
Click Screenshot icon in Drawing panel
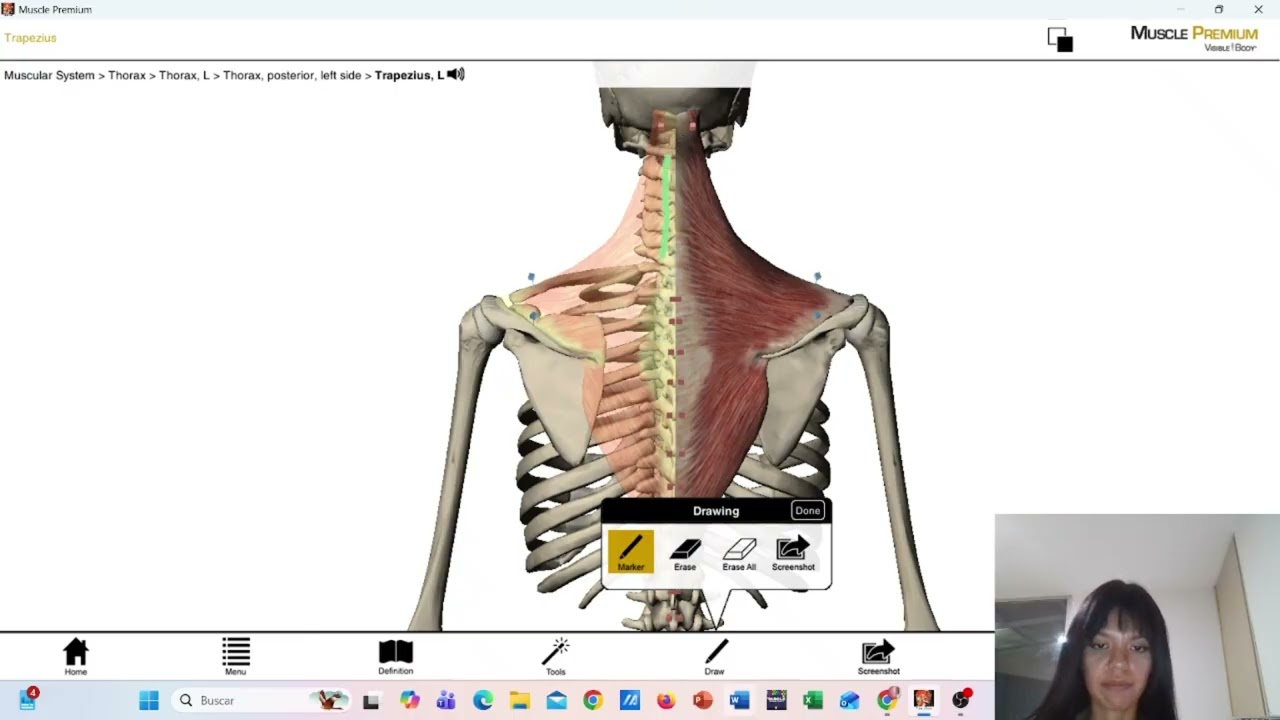coord(793,553)
